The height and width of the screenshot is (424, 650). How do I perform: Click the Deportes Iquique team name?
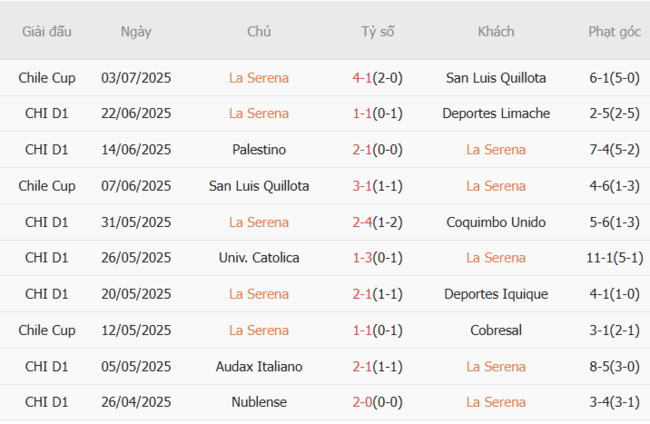click(496, 293)
